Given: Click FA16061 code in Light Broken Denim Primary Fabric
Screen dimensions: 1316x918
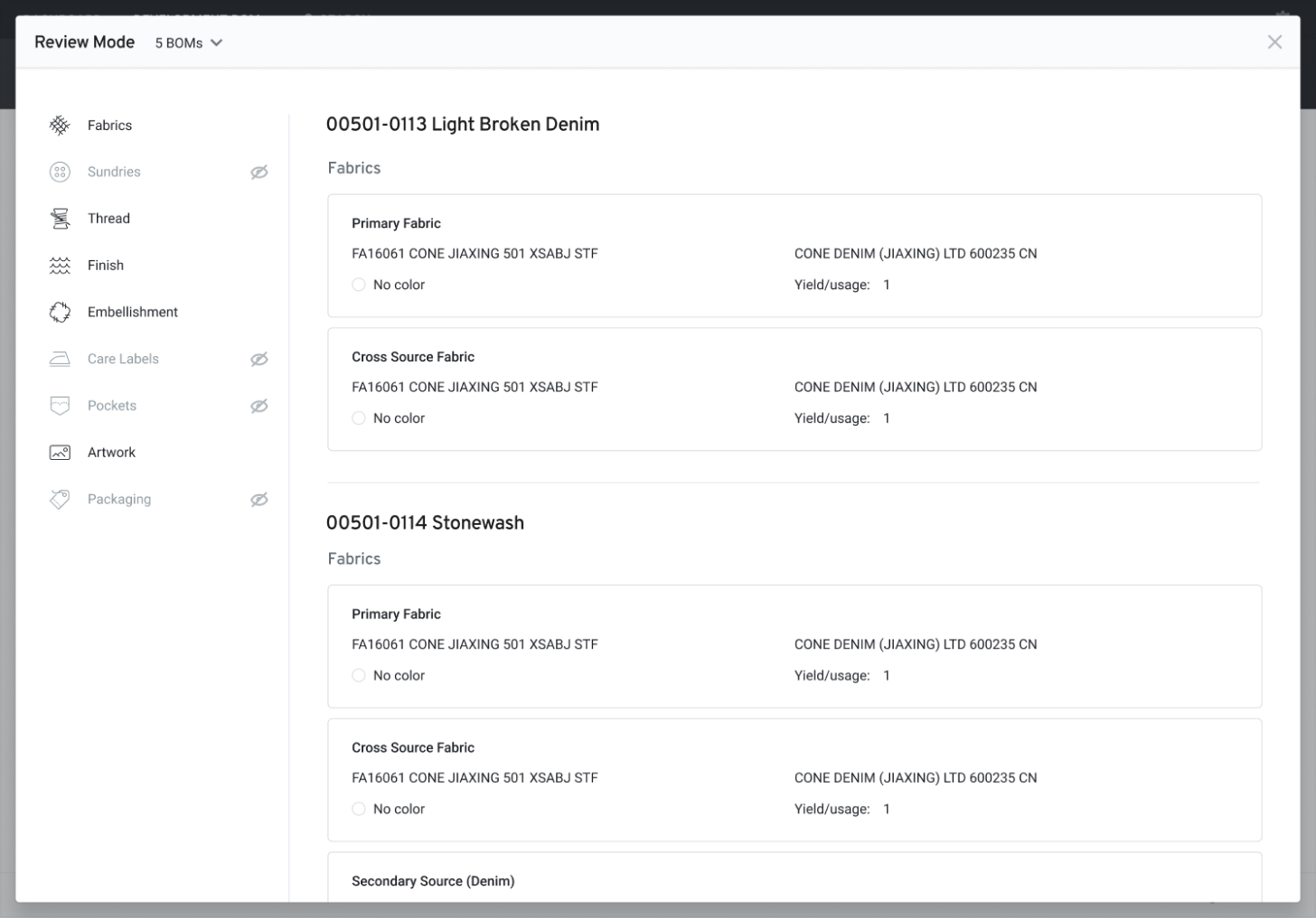Looking at the screenshot, I should [x=475, y=254].
